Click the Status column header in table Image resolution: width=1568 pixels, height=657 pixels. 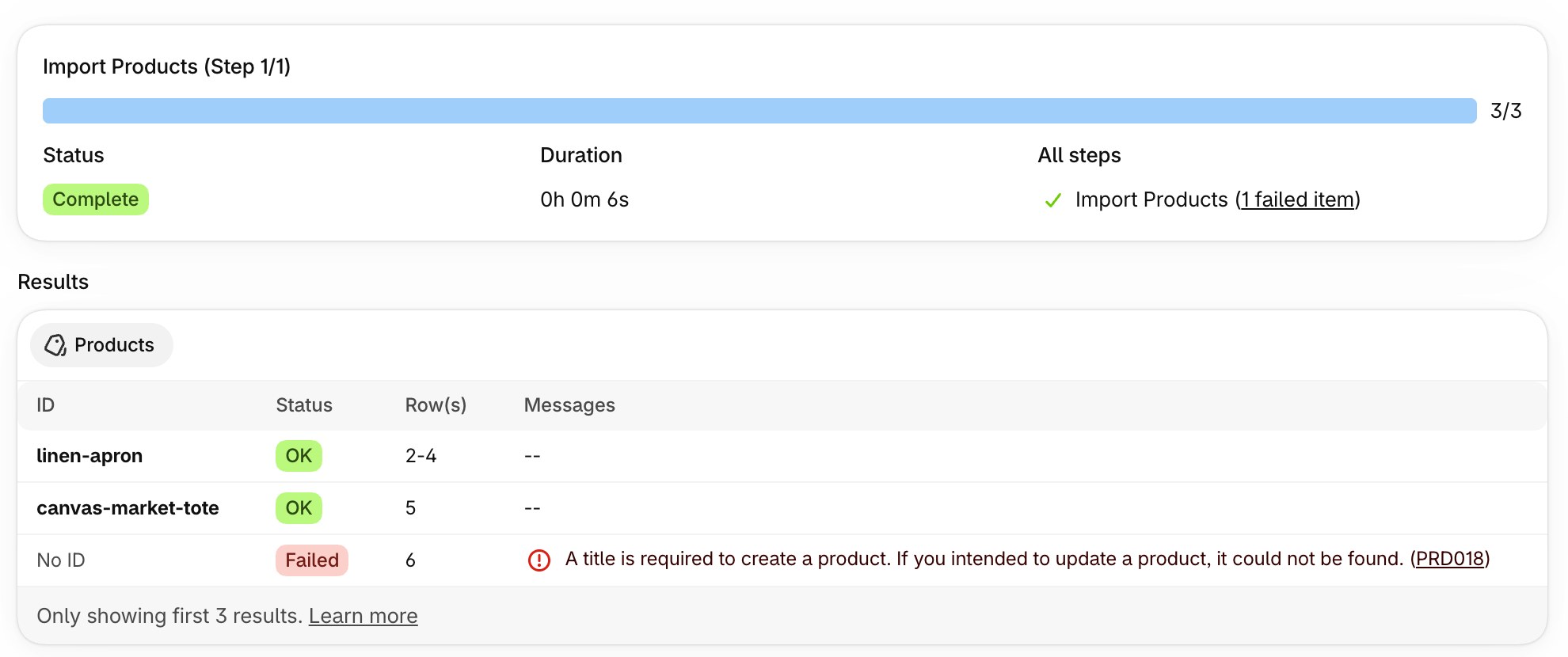pyautogui.click(x=304, y=405)
